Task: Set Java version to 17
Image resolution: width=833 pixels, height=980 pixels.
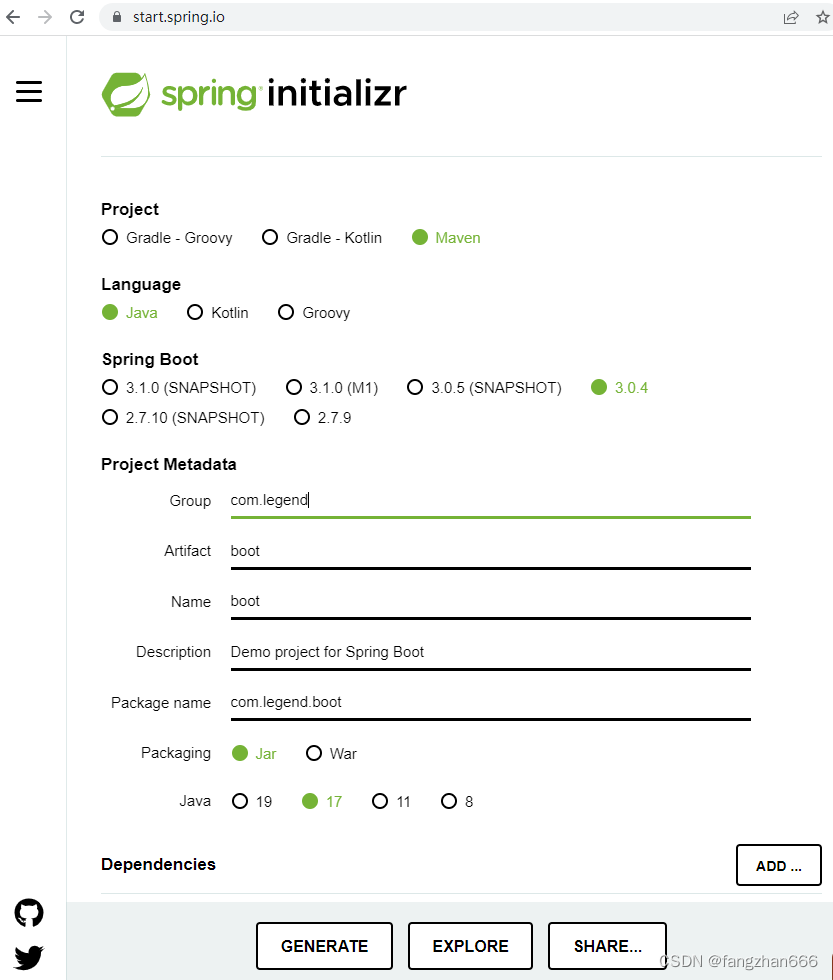Action: pyautogui.click(x=322, y=801)
